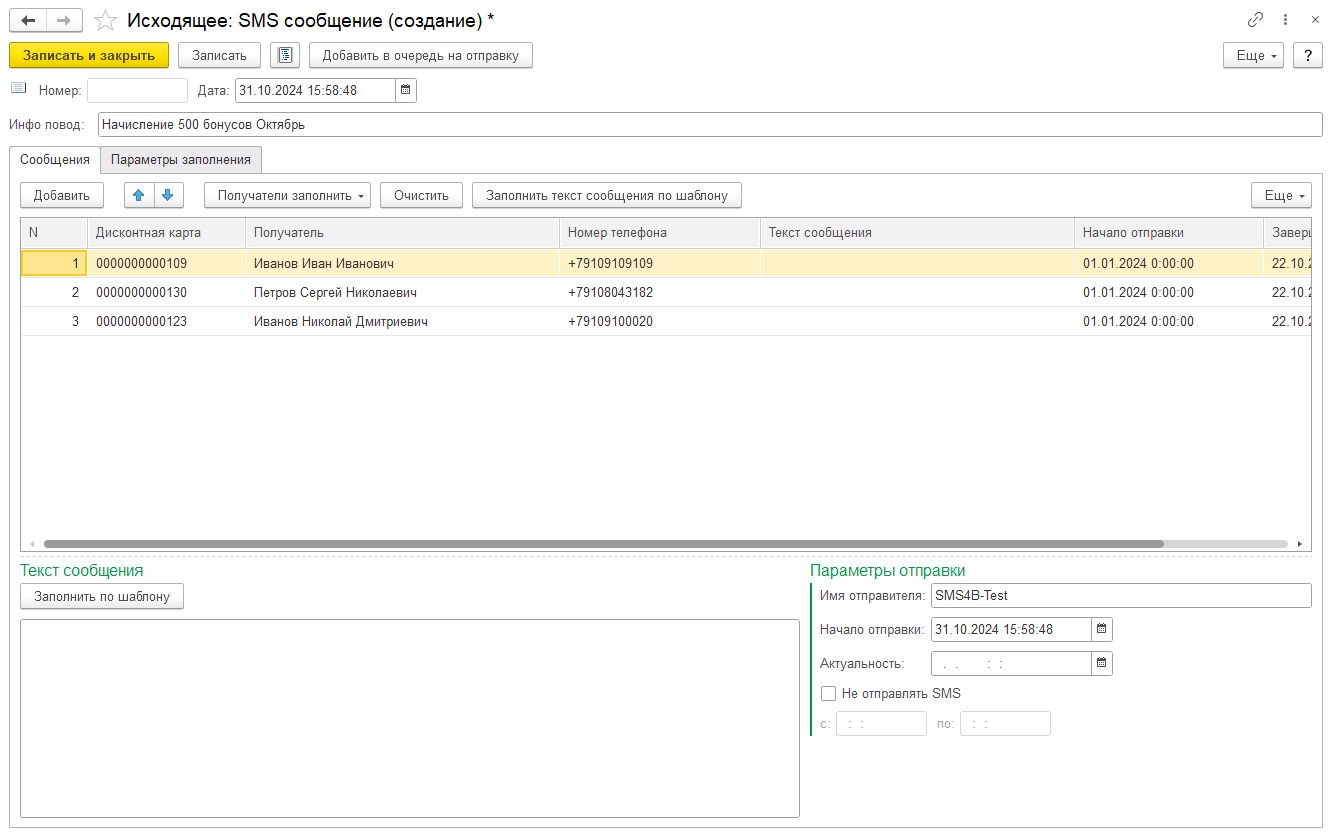Switch to the Параметры заполнения tab
Image resolution: width=1336 pixels, height=838 pixels.
click(180, 159)
